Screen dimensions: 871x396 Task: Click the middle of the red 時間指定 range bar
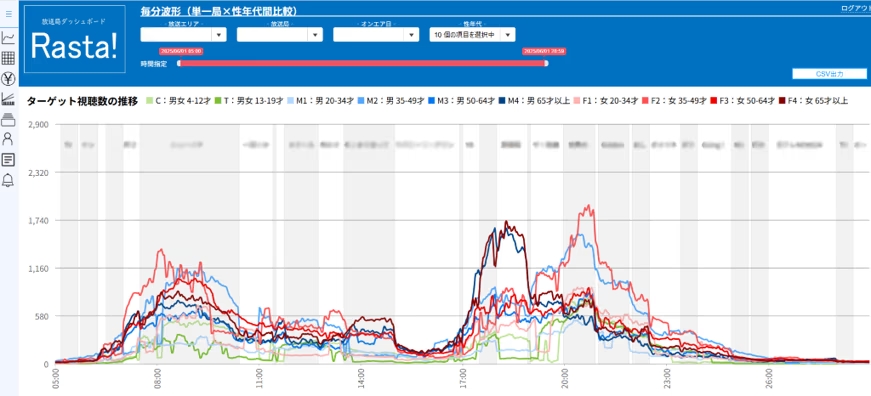click(362, 63)
